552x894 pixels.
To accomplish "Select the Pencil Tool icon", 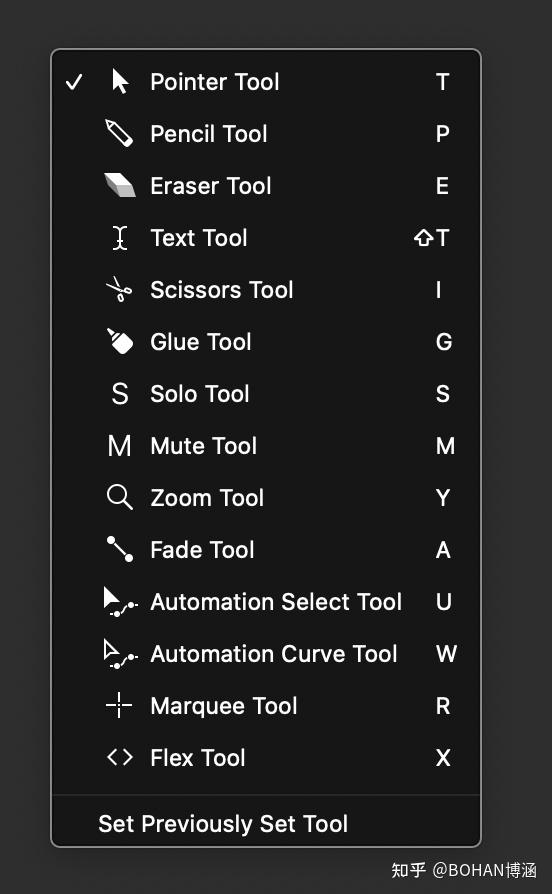I will point(119,133).
